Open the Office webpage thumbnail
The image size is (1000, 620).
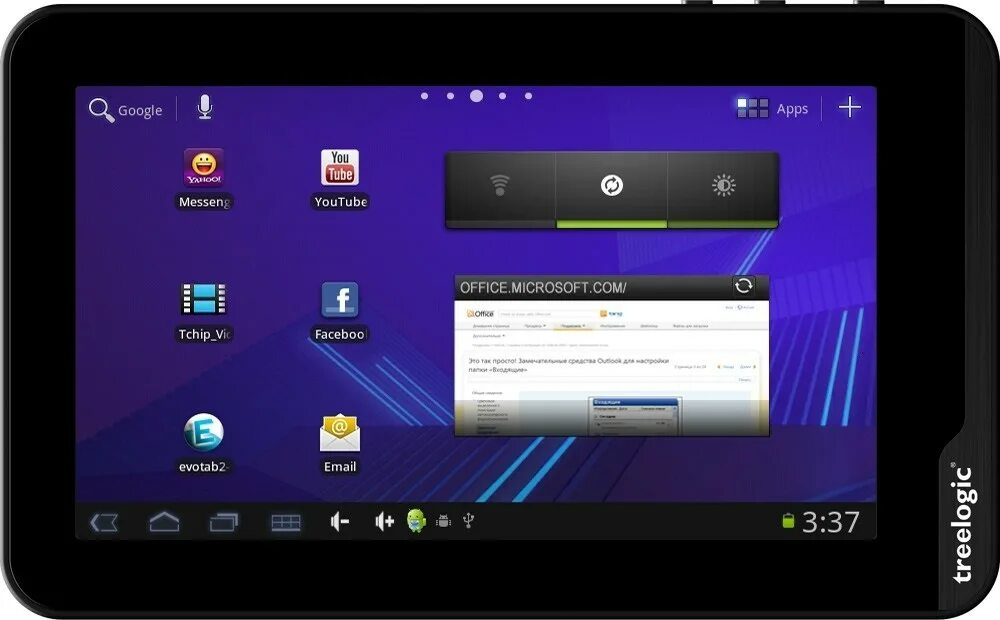pos(612,368)
